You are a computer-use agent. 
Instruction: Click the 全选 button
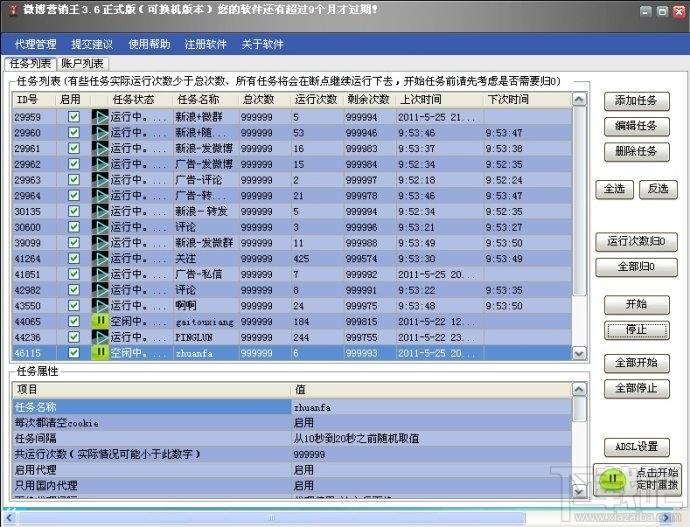[614, 189]
